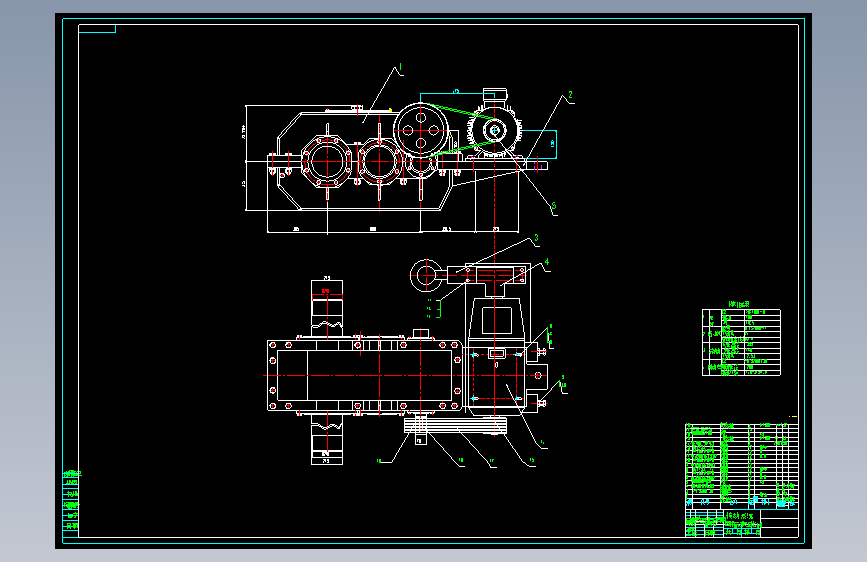Select the parts list table

click(741, 466)
